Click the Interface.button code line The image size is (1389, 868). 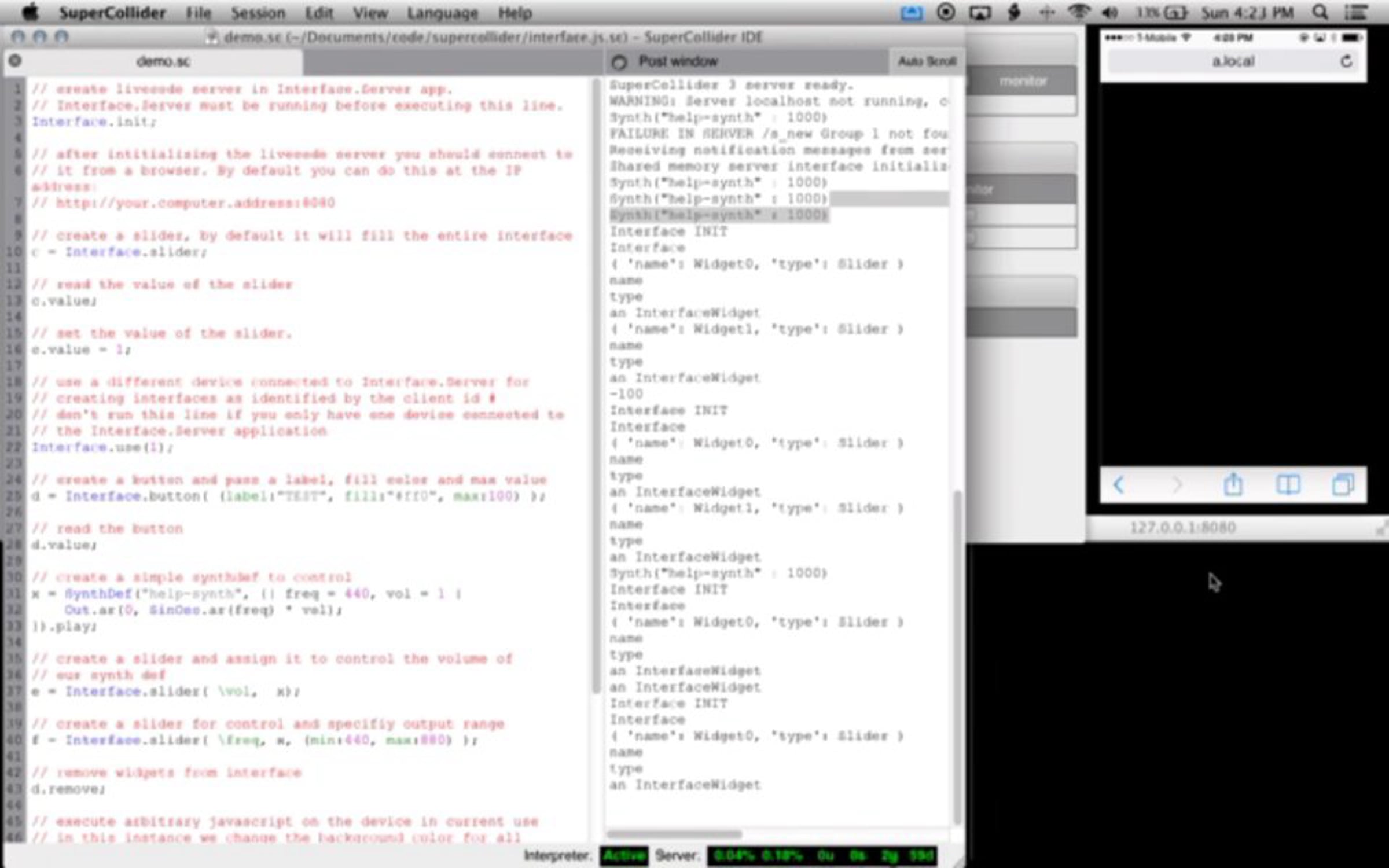click(x=288, y=496)
